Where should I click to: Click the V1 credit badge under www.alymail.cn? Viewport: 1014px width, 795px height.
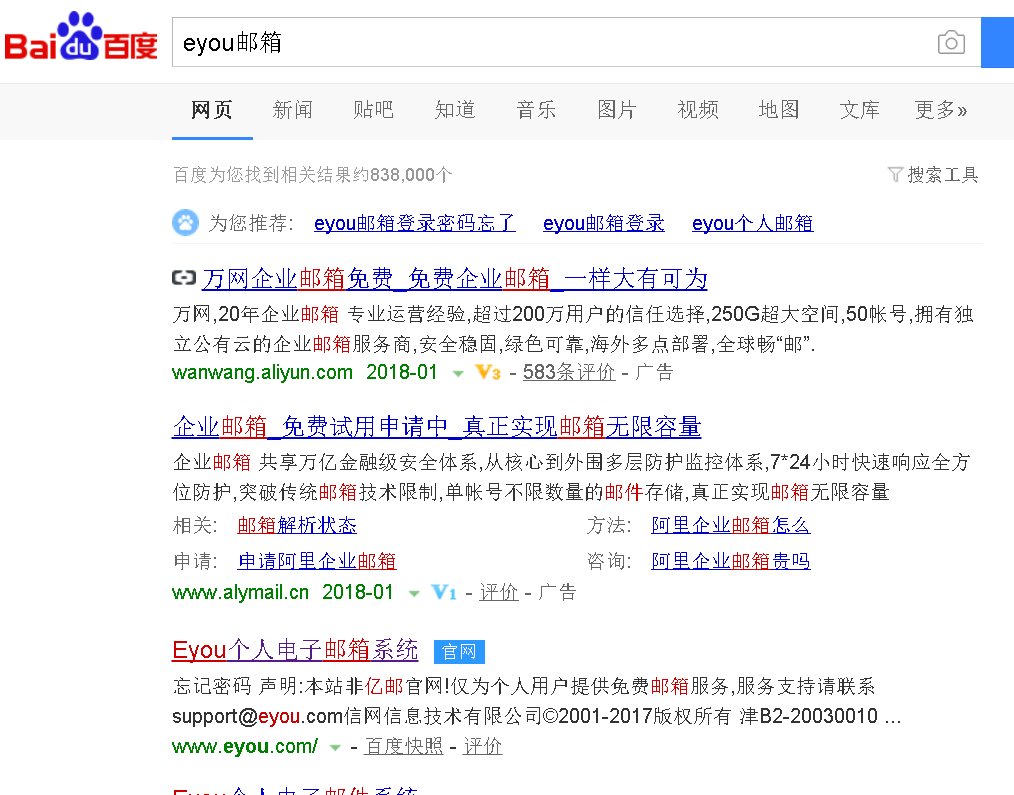click(x=444, y=592)
